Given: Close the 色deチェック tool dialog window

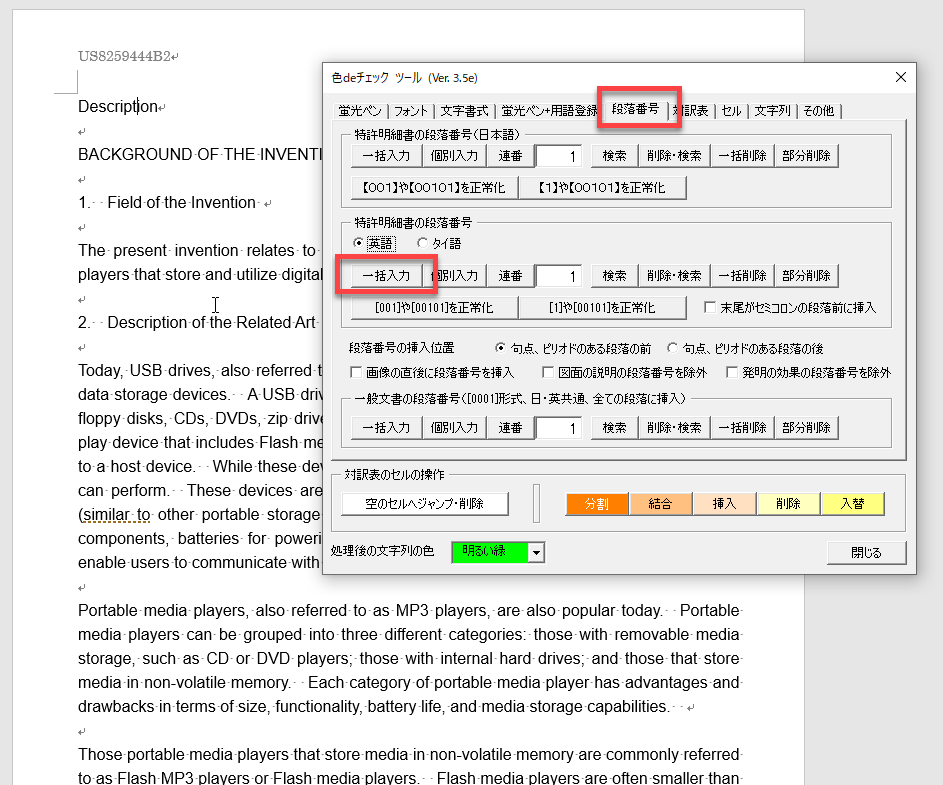Looking at the screenshot, I should click(x=900, y=77).
